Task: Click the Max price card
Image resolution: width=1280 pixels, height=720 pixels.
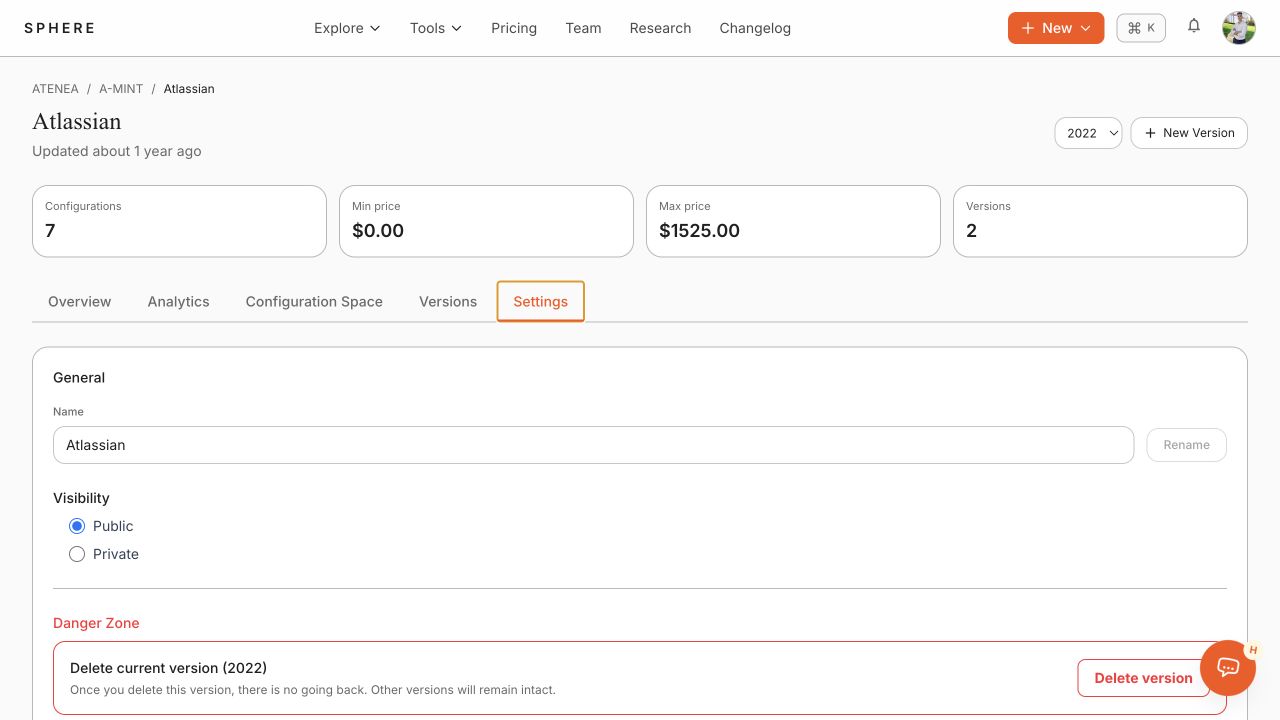Action: pyautogui.click(x=793, y=221)
